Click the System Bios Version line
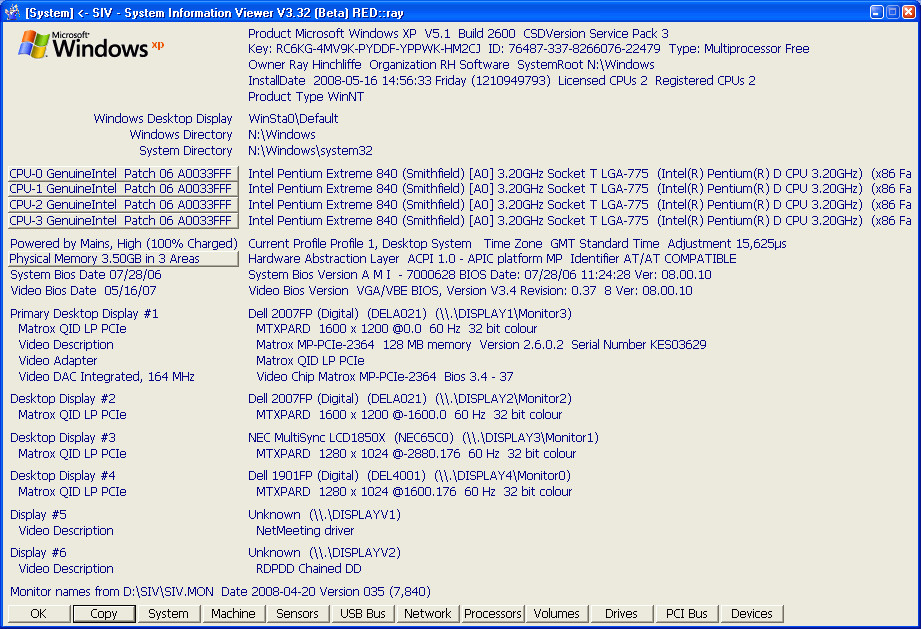 (x=479, y=274)
